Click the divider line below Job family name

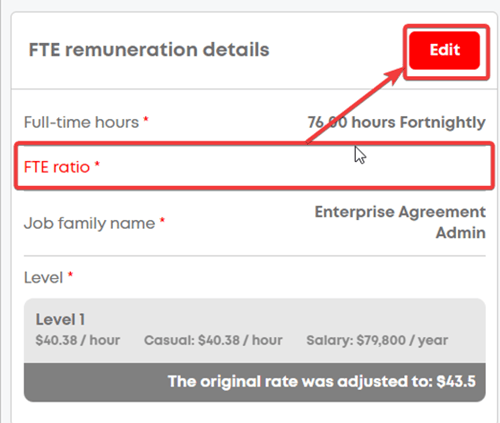pos(255,256)
